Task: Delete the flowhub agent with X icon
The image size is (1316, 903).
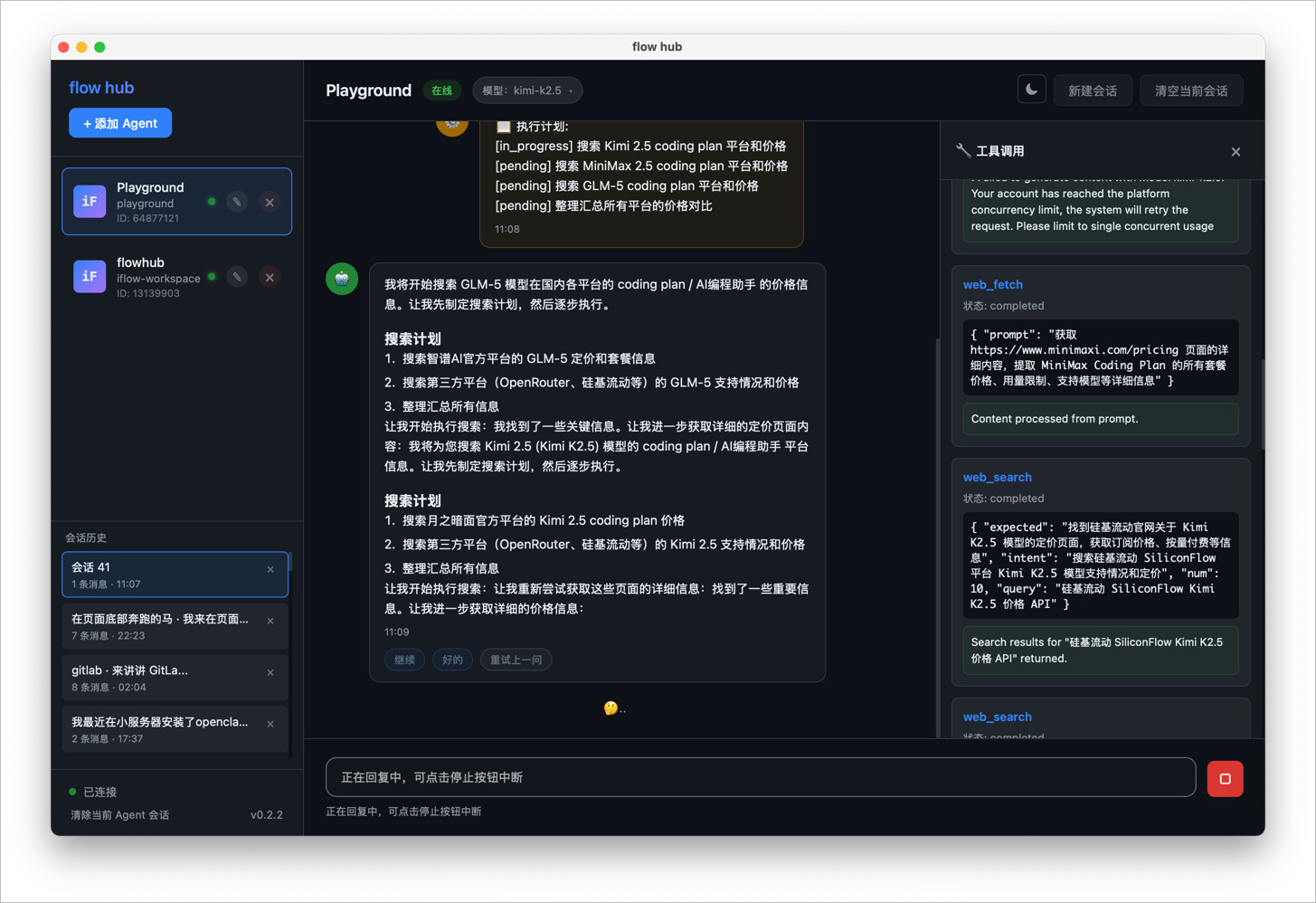Action: [270, 277]
